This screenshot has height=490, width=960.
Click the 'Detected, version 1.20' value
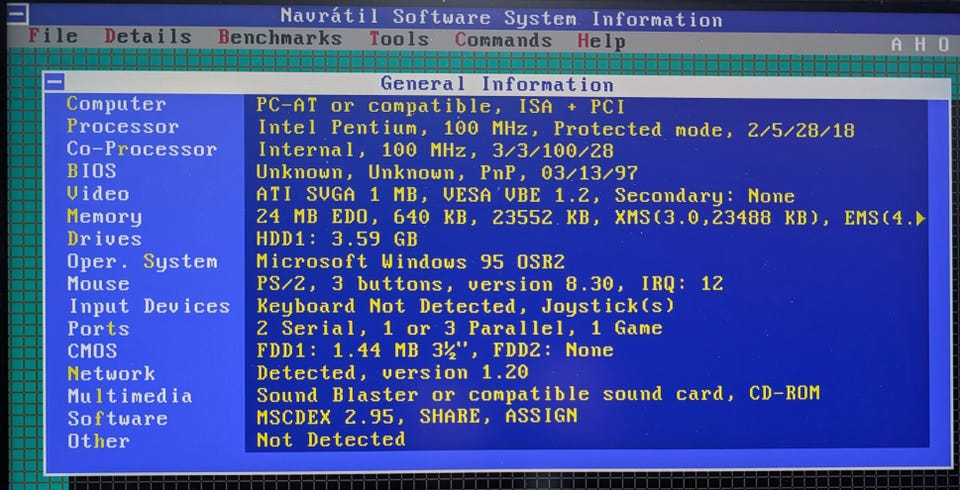coord(392,372)
